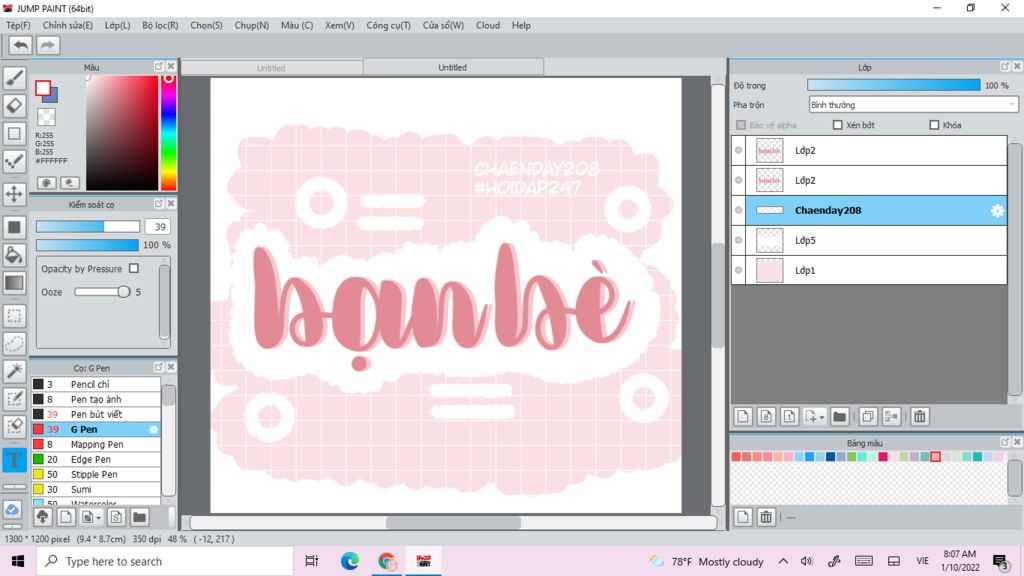Click the Redo arrow button
This screenshot has height=576, width=1024.
(x=48, y=45)
